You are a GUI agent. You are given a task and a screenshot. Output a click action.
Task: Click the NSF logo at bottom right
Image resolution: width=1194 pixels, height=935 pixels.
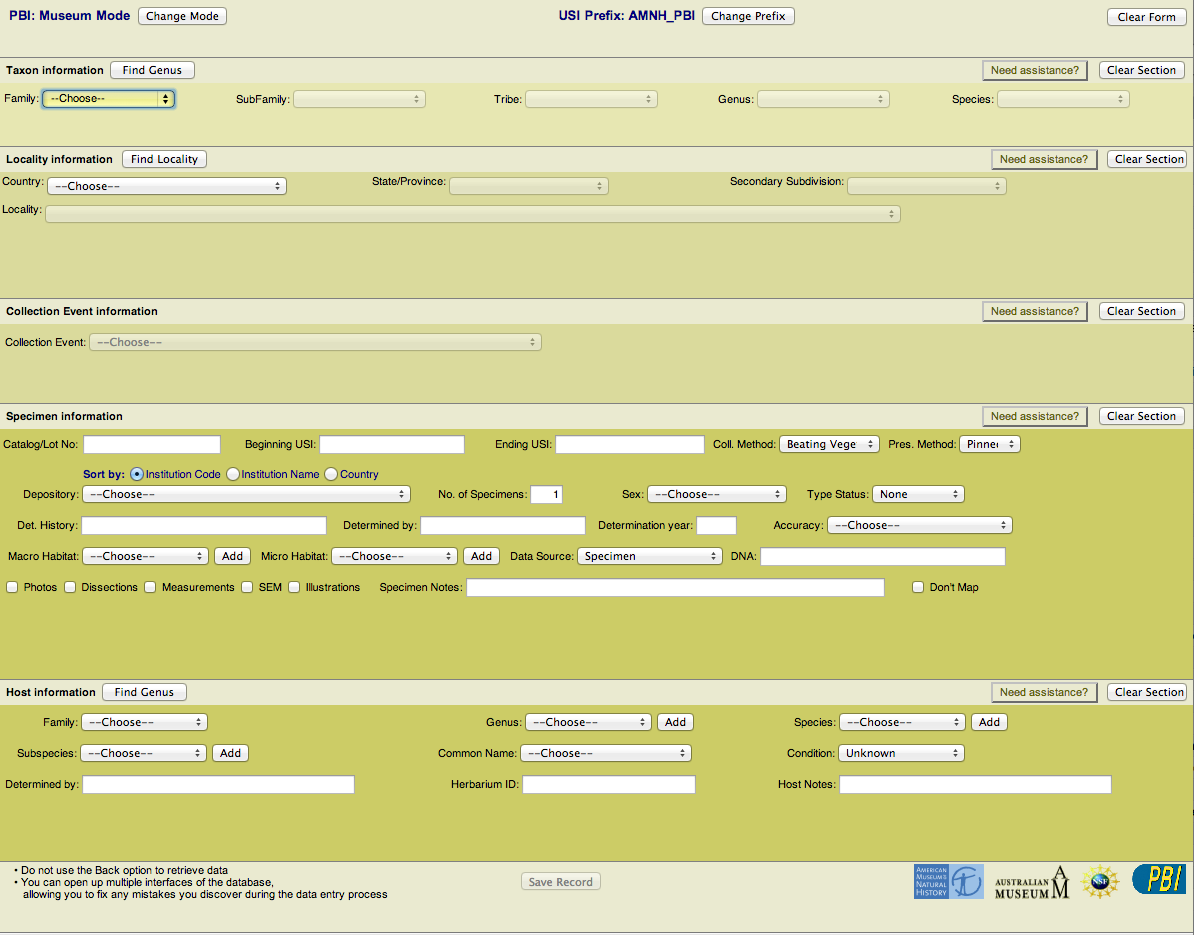[1101, 881]
